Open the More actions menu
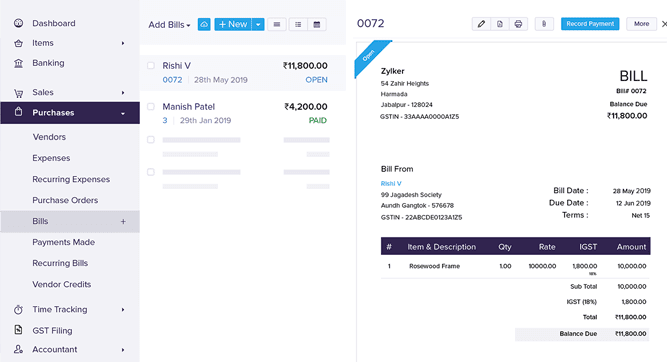This screenshot has height=362, width=667. [641, 24]
